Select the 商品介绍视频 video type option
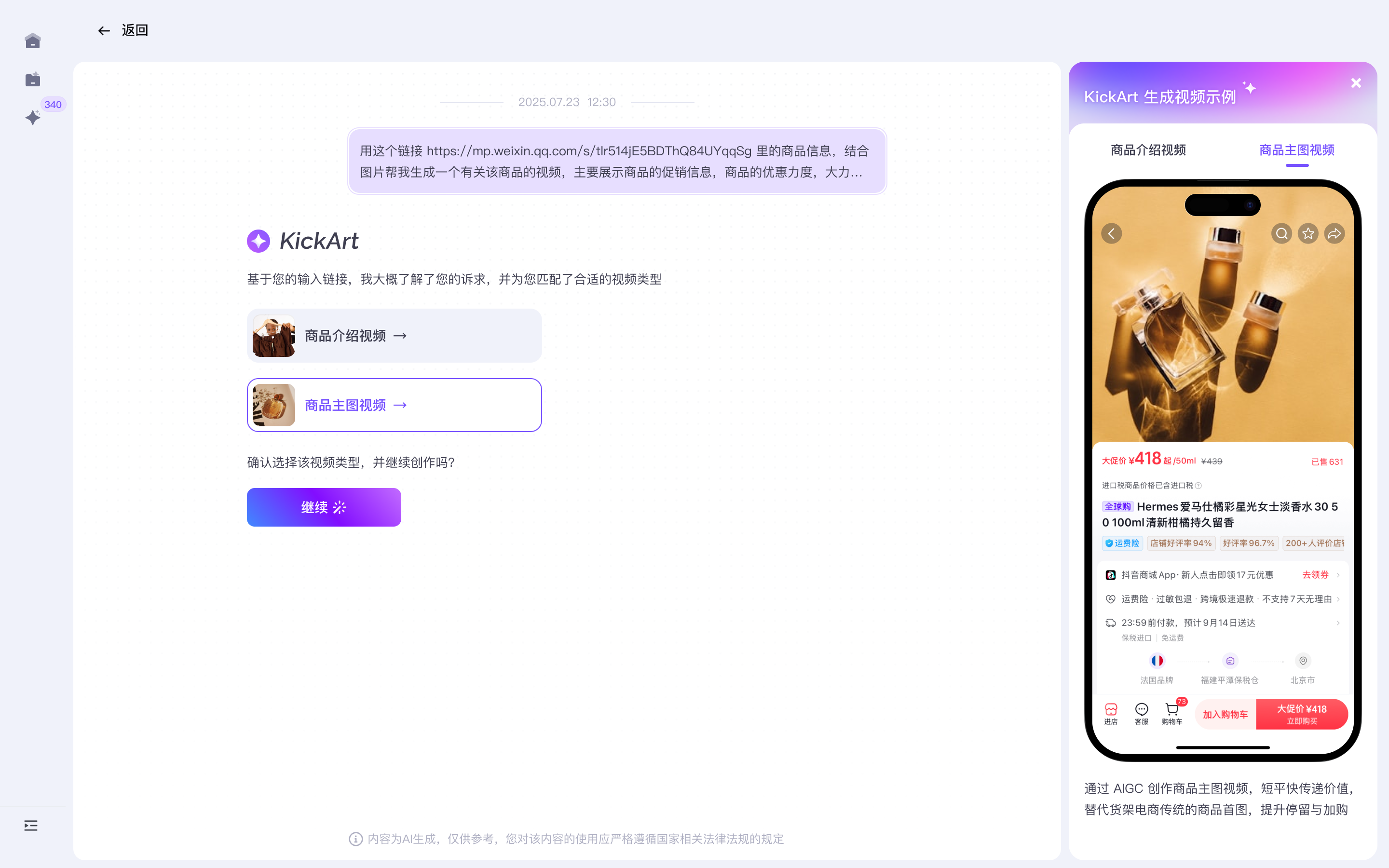This screenshot has width=1389, height=868. pyautogui.click(x=395, y=336)
